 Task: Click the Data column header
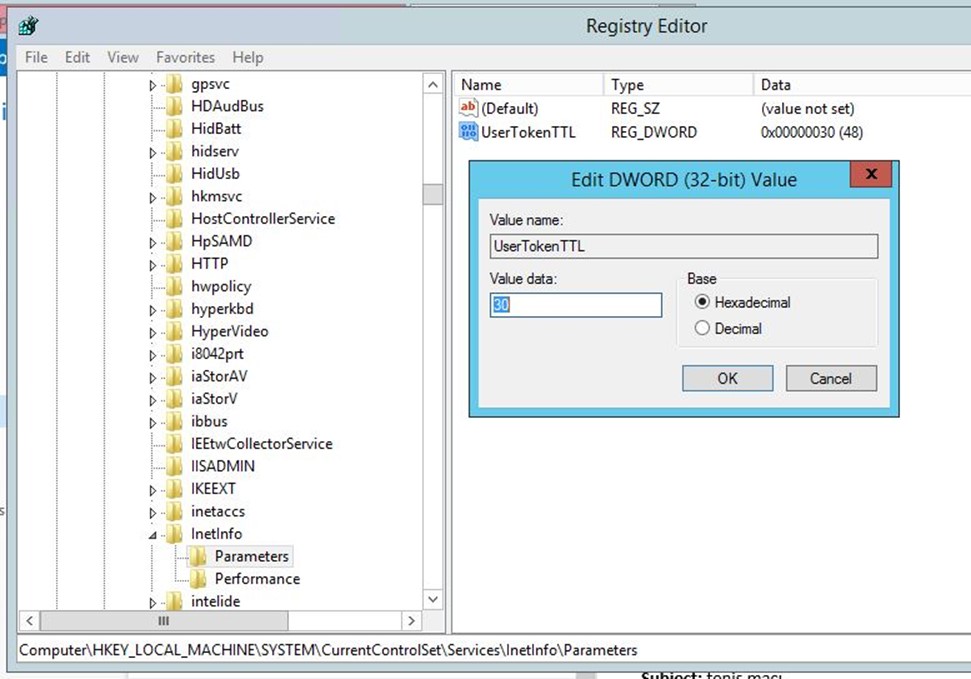(863, 85)
